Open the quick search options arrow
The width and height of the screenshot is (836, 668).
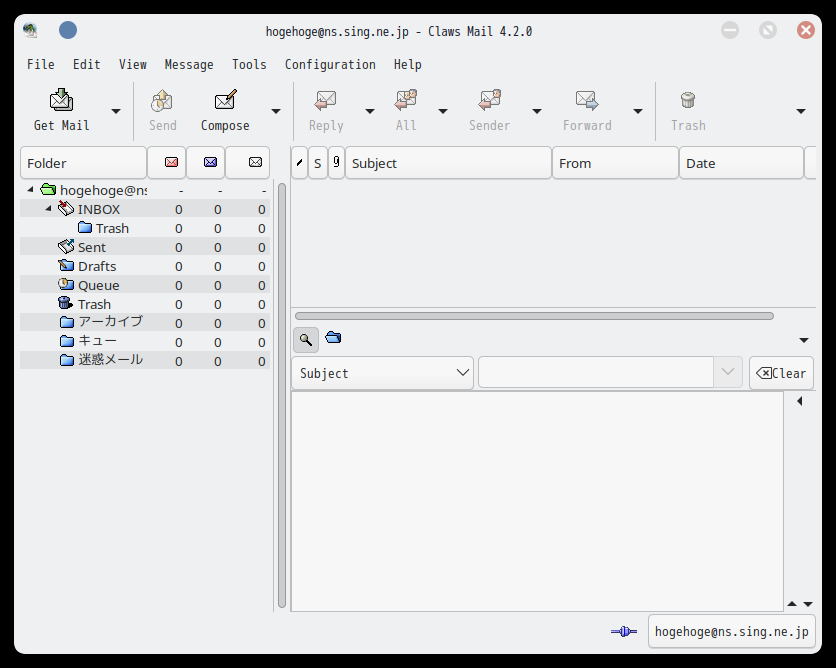tap(804, 340)
